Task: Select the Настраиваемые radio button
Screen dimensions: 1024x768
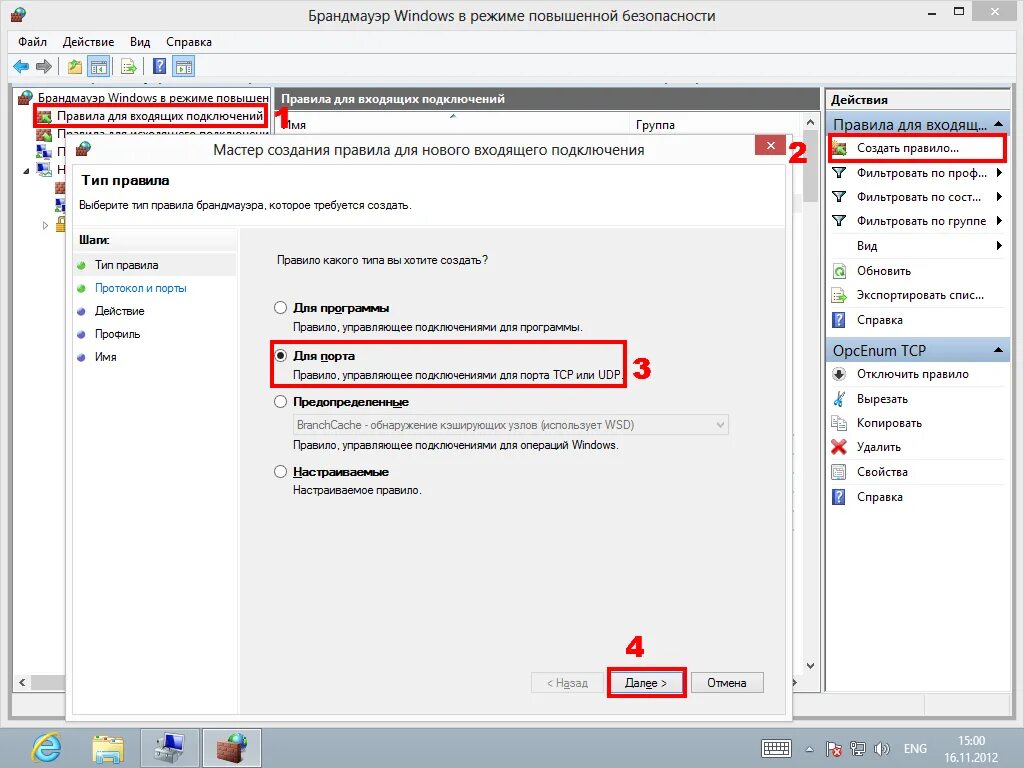Action: (281, 472)
